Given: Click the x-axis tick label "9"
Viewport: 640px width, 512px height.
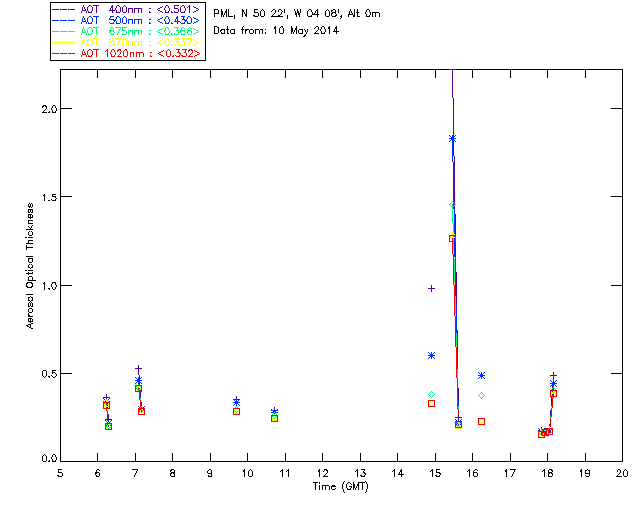Looking at the screenshot, I should tap(210, 473).
